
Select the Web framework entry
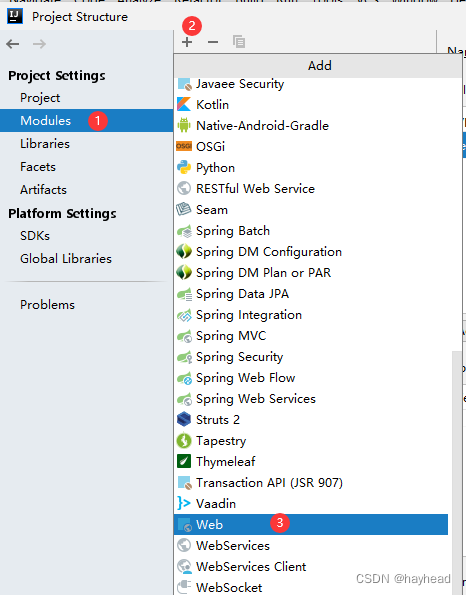(x=311, y=524)
